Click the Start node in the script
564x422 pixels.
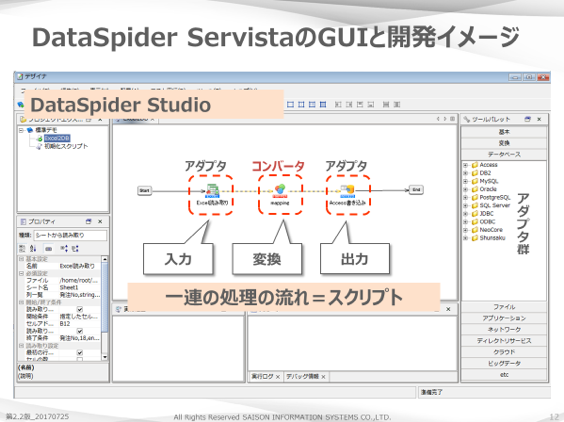tap(144, 190)
